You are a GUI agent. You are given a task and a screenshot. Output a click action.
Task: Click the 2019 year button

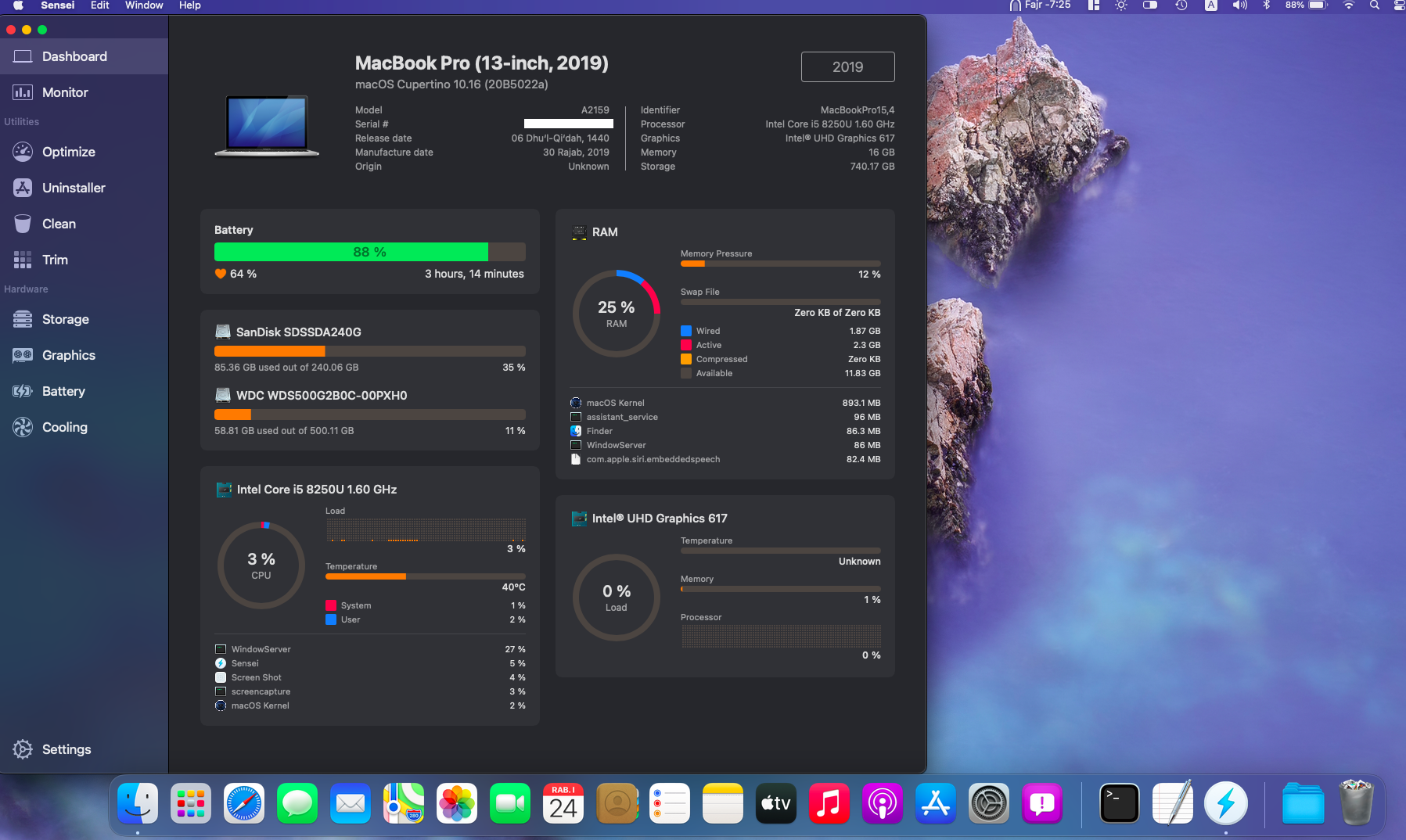pos(847,67)
